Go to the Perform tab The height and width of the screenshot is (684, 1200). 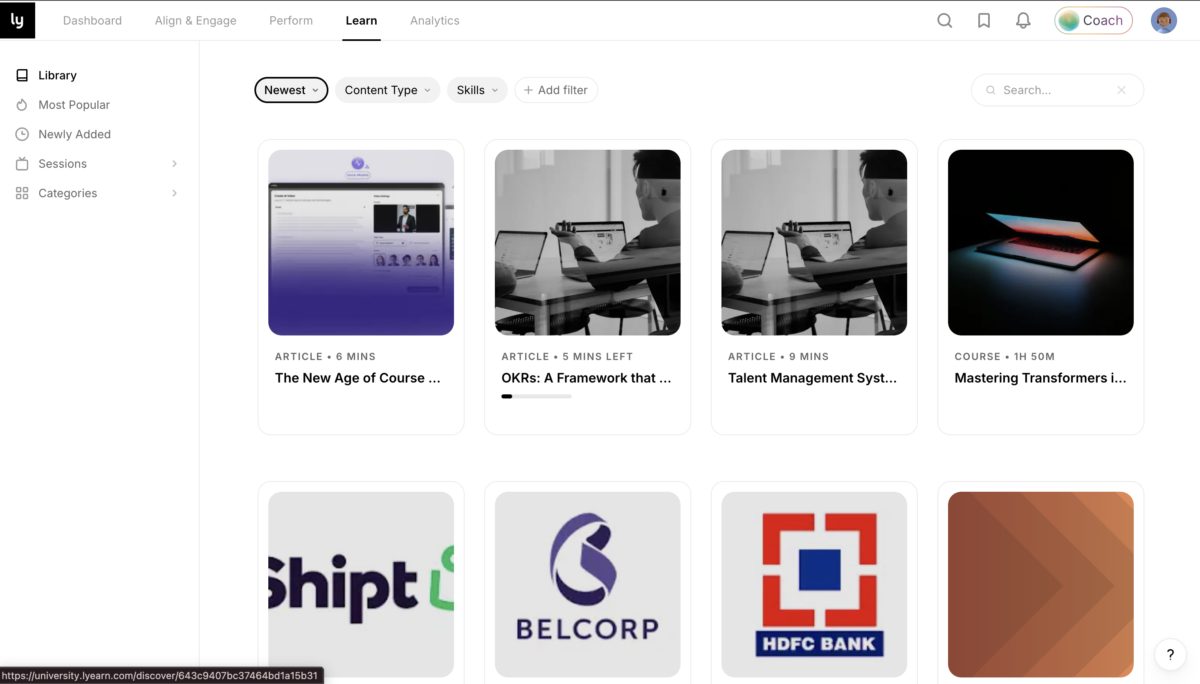[x=291, y=20]
